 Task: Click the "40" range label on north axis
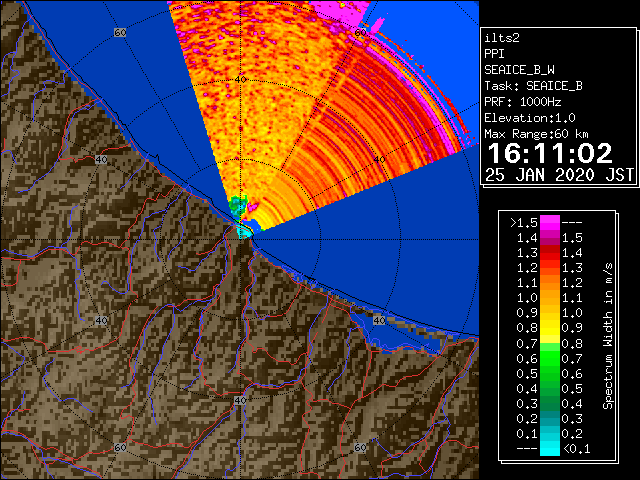click(x=240, y=79)
